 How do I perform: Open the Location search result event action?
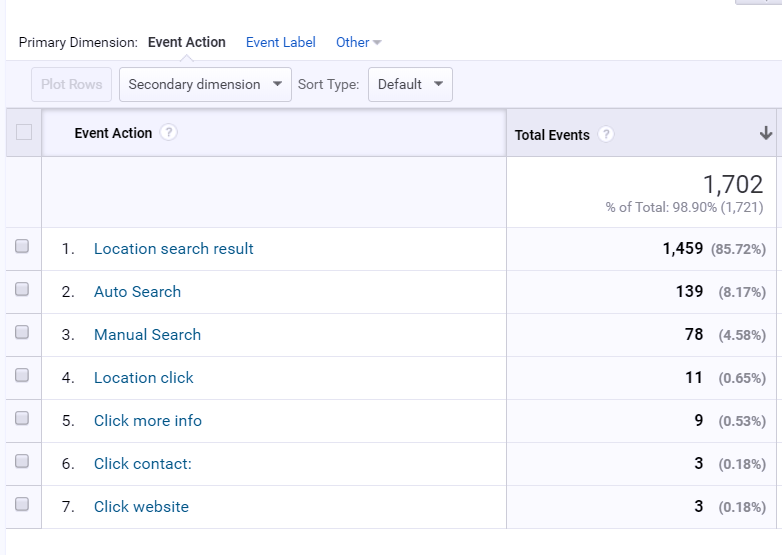click(x=174, y=249)
